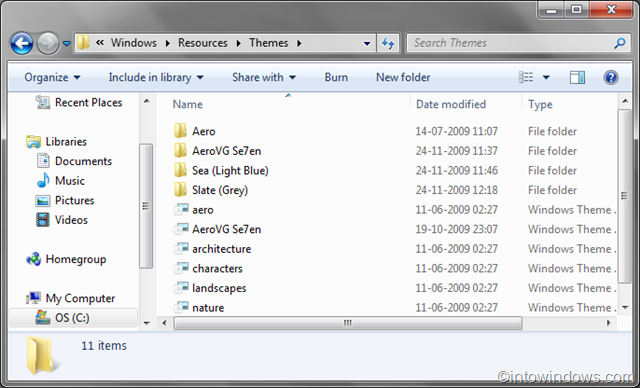This screenshot has width=640, height=388.
Task: Click file list vertical scroll down arrow
Action: pos(624,307)
